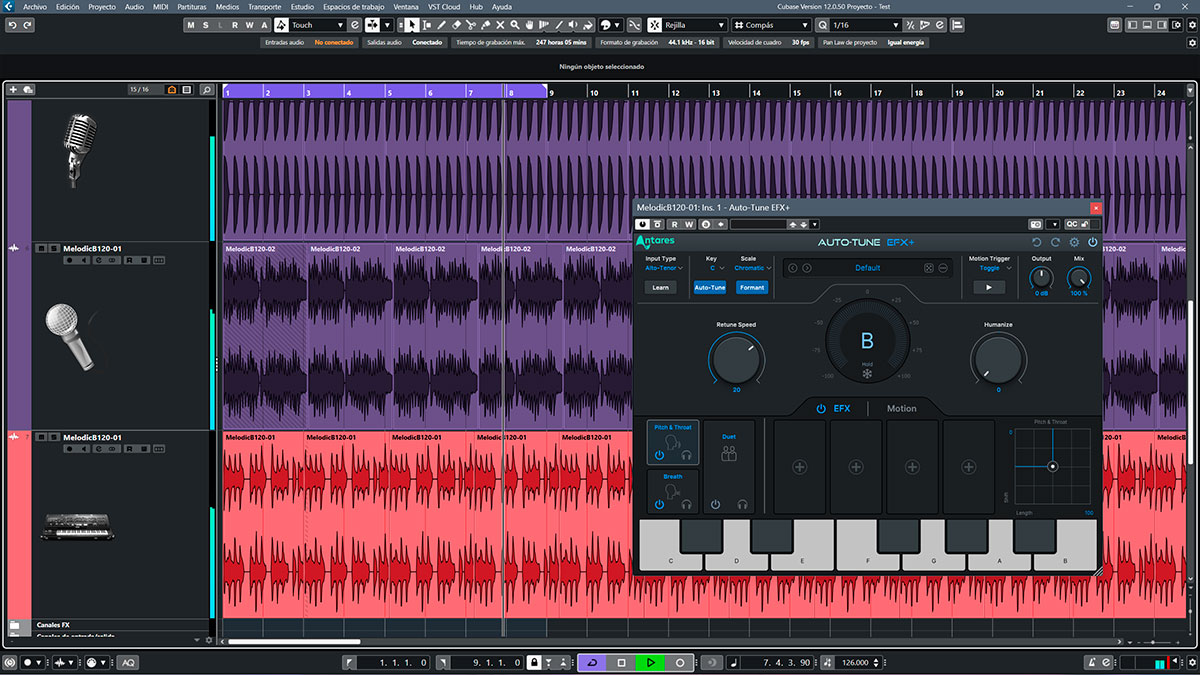Viewport: 1200px width, 675px height.
Task: Toggle Pitch & Throat power icon
Action: click(x=659, y=455)
